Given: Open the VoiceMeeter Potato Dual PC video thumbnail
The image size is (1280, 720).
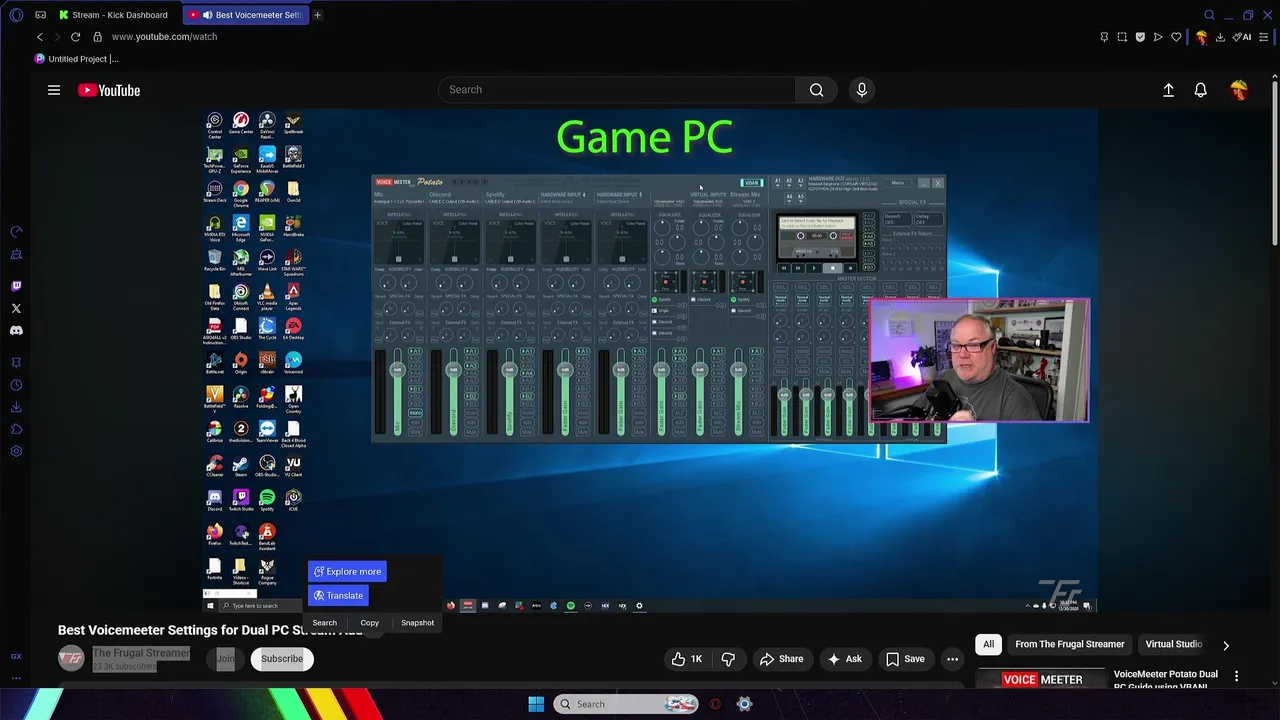Looking at the screenshot, I should [x=1041, y=679].
